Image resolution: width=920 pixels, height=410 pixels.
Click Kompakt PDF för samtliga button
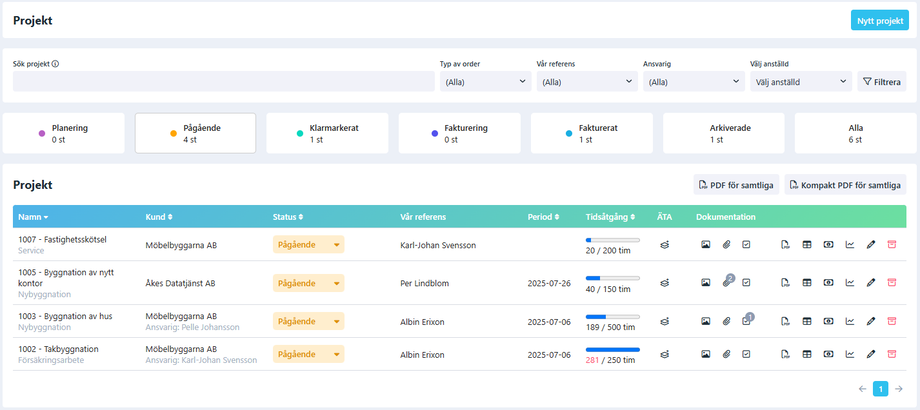[x=845, y=185]
